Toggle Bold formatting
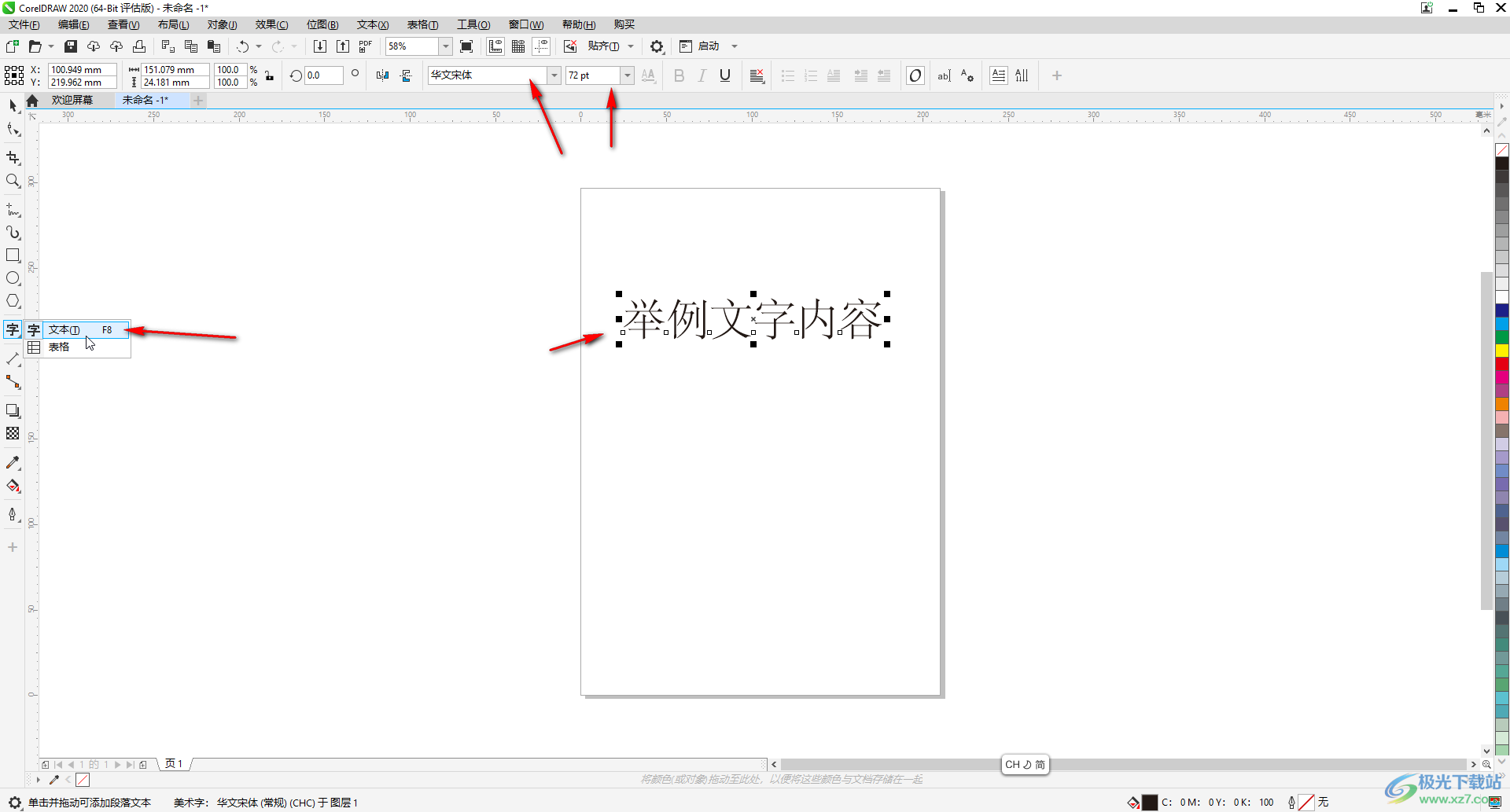Screen dimensions: 1510x812 [679, 75]
